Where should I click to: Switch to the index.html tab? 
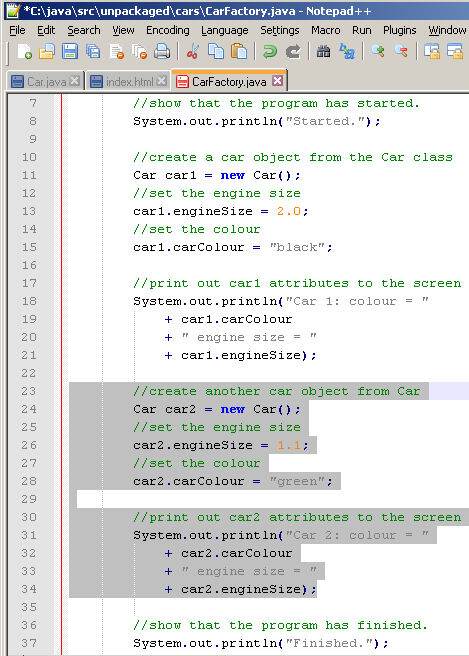[130, 82]
